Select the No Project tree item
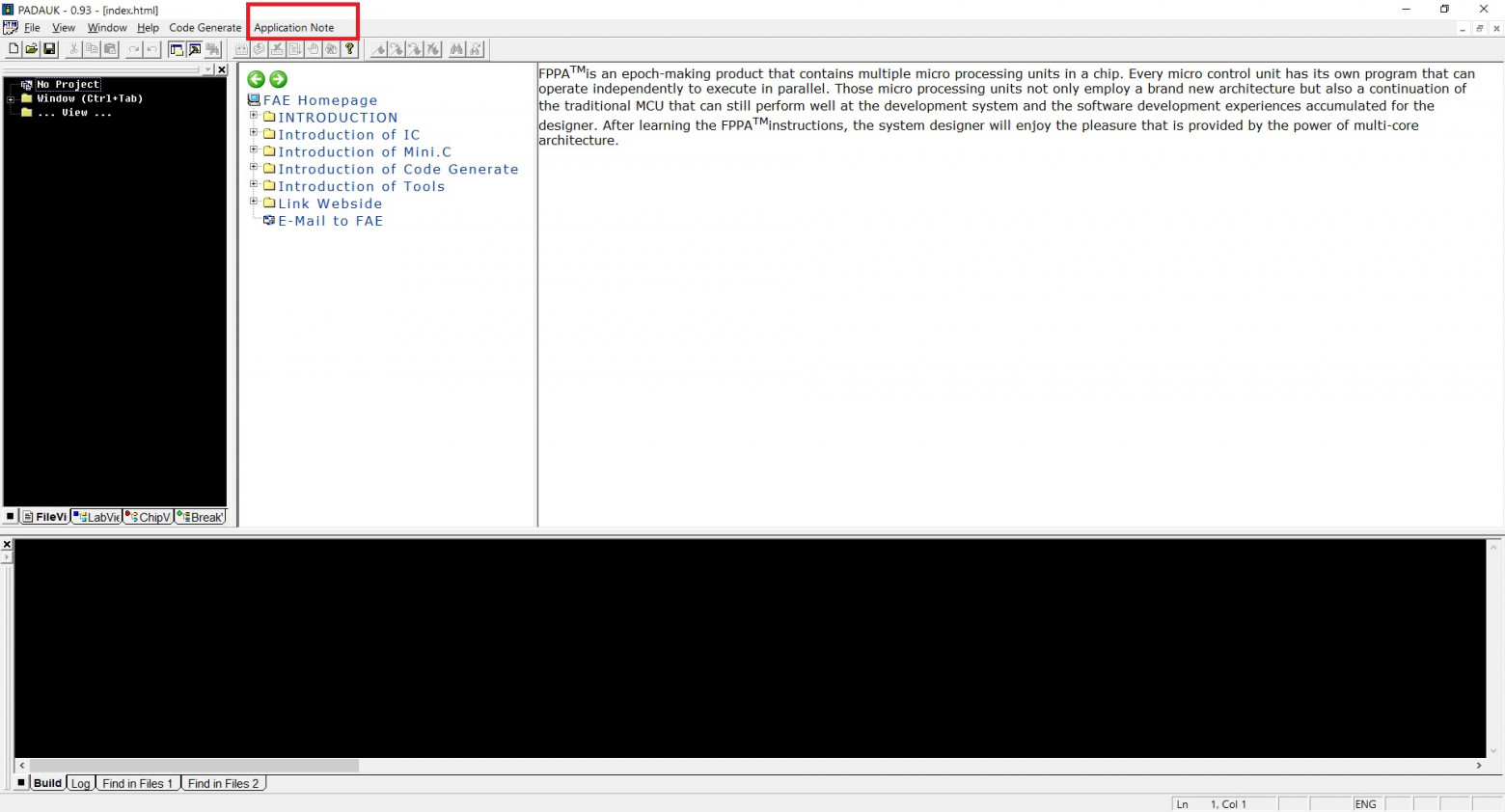1505x812 pixels. (68, 85)
